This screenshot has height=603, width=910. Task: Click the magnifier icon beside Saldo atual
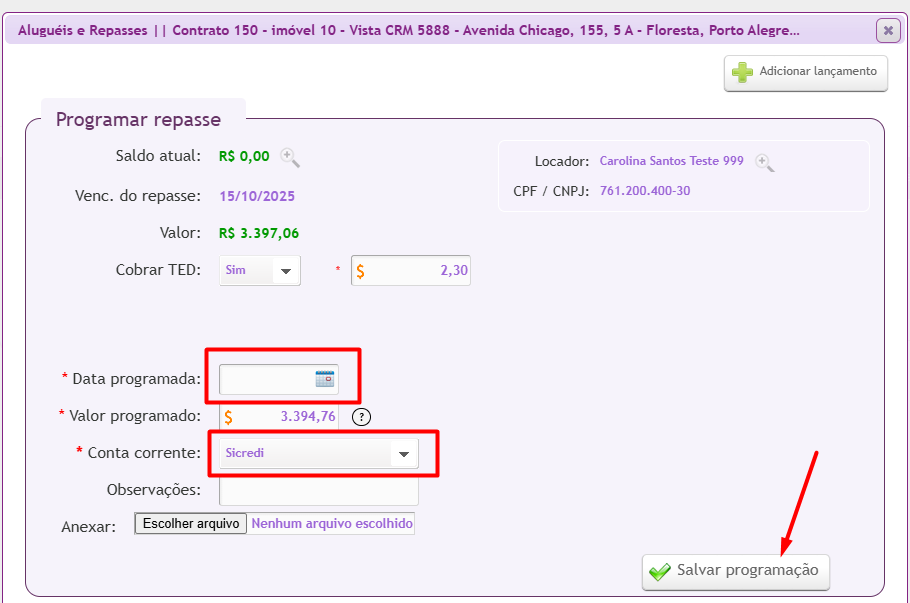click(x=290, y=157)
